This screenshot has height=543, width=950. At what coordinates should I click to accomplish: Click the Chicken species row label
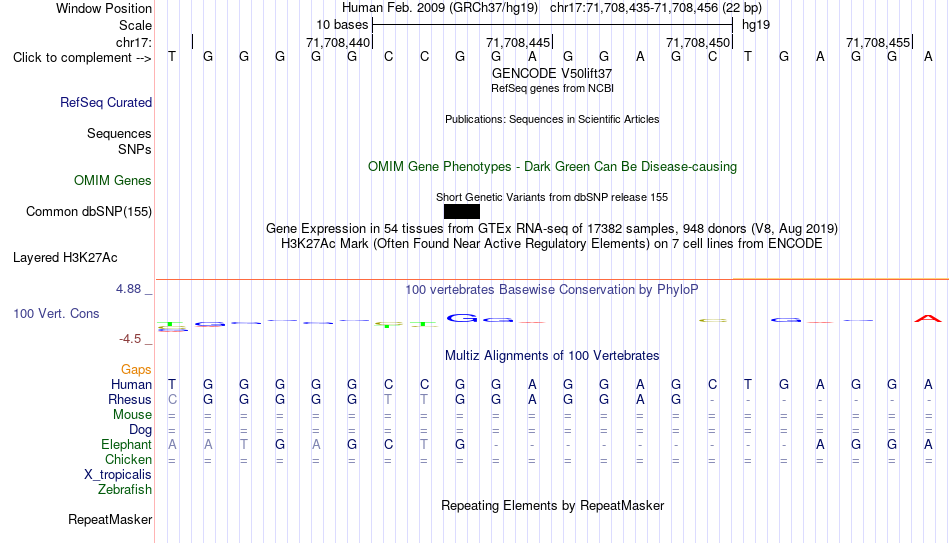pos(128,460)
